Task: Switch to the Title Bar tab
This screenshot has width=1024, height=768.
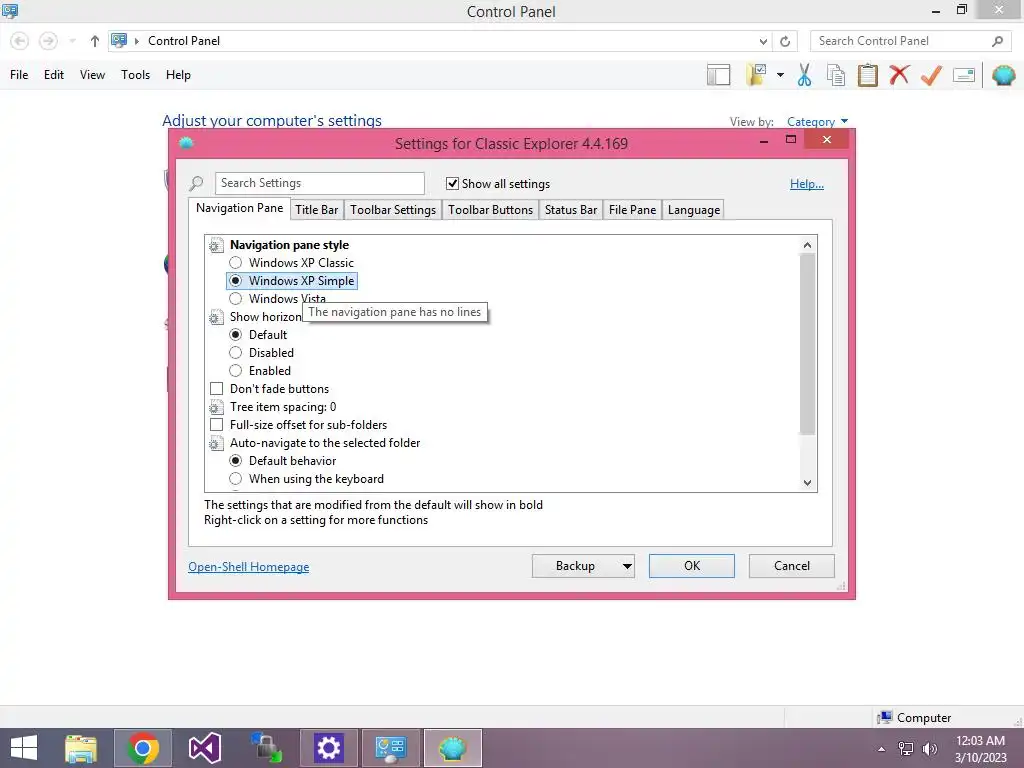Action: click(317, 210)
